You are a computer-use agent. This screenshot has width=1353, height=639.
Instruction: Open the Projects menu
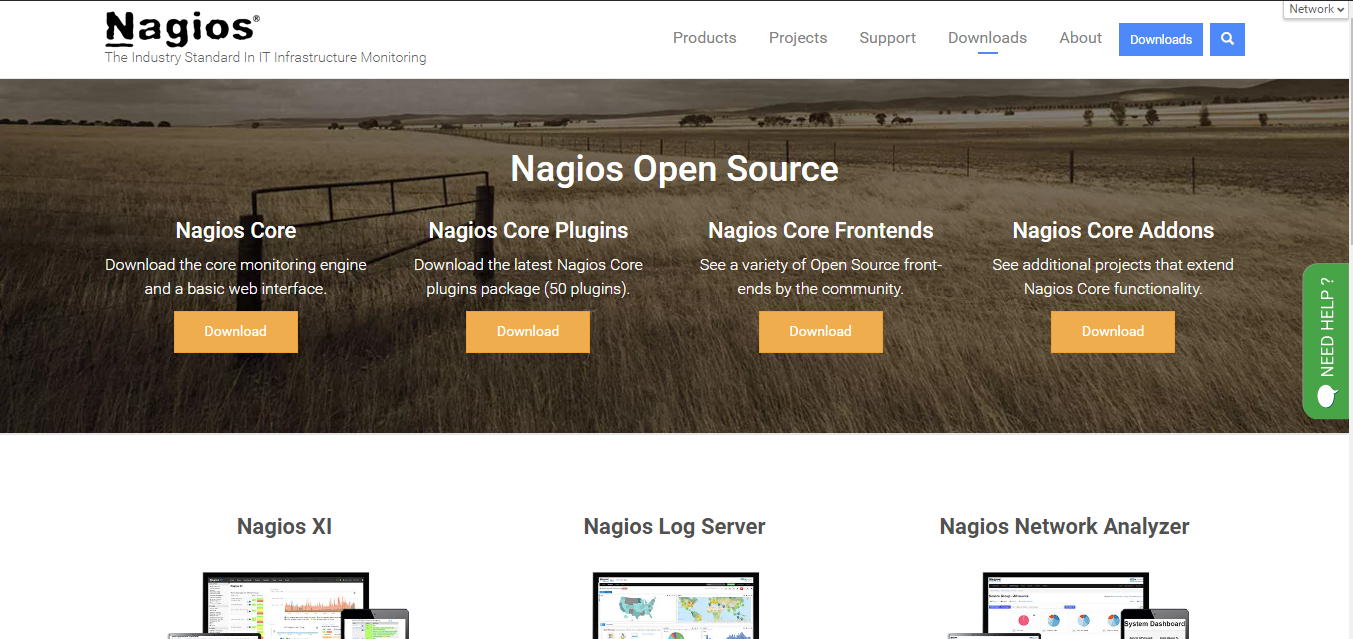798,38
